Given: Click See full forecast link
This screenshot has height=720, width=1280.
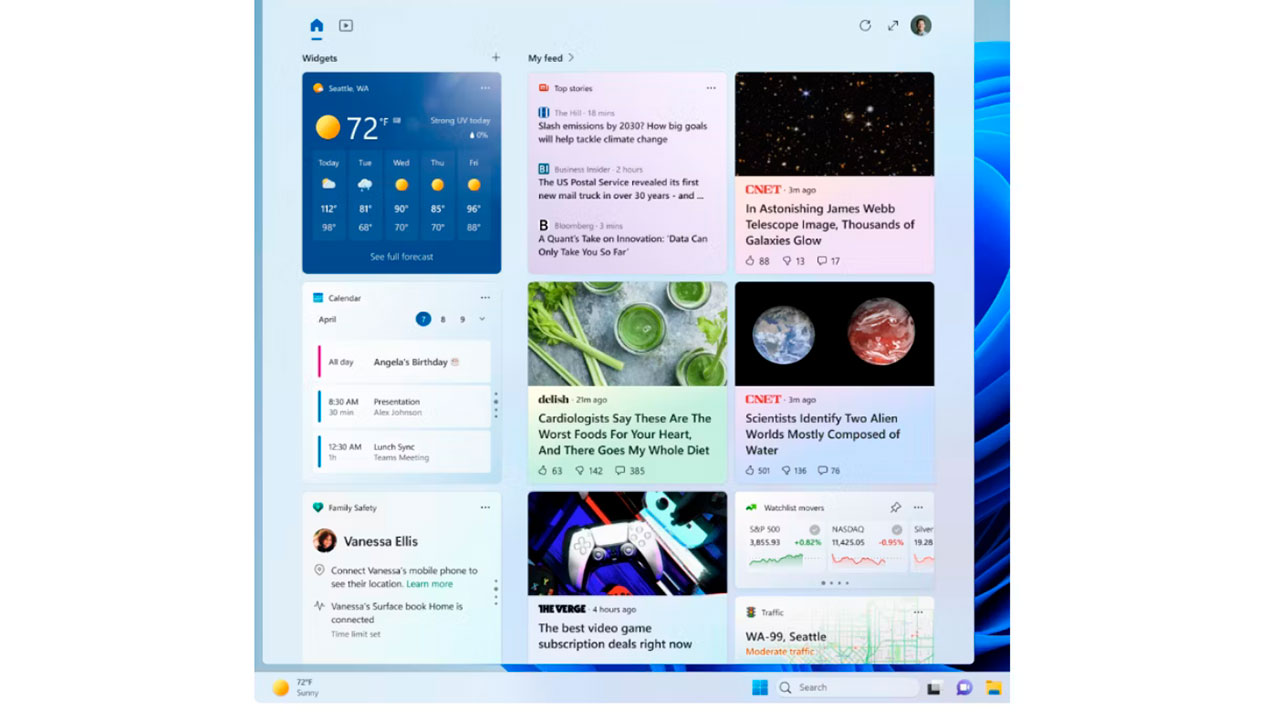Looking at the screenshot, I should click(402, 257).
